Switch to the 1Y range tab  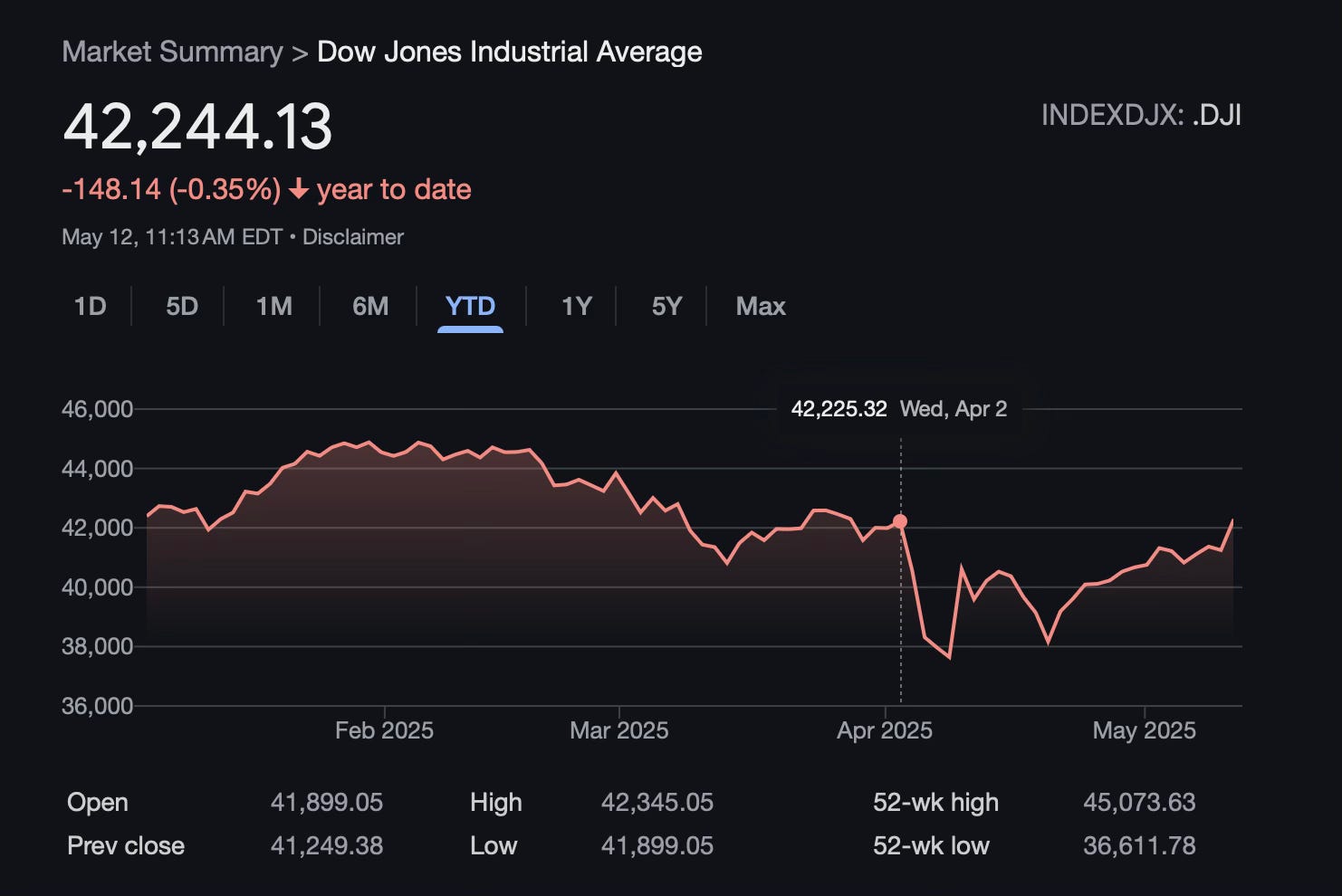pyautogui.click(x=576, y=306)
